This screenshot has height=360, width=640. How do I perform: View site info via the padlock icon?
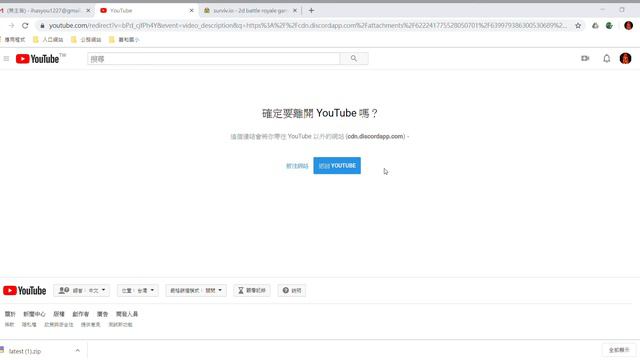[42, 26]
